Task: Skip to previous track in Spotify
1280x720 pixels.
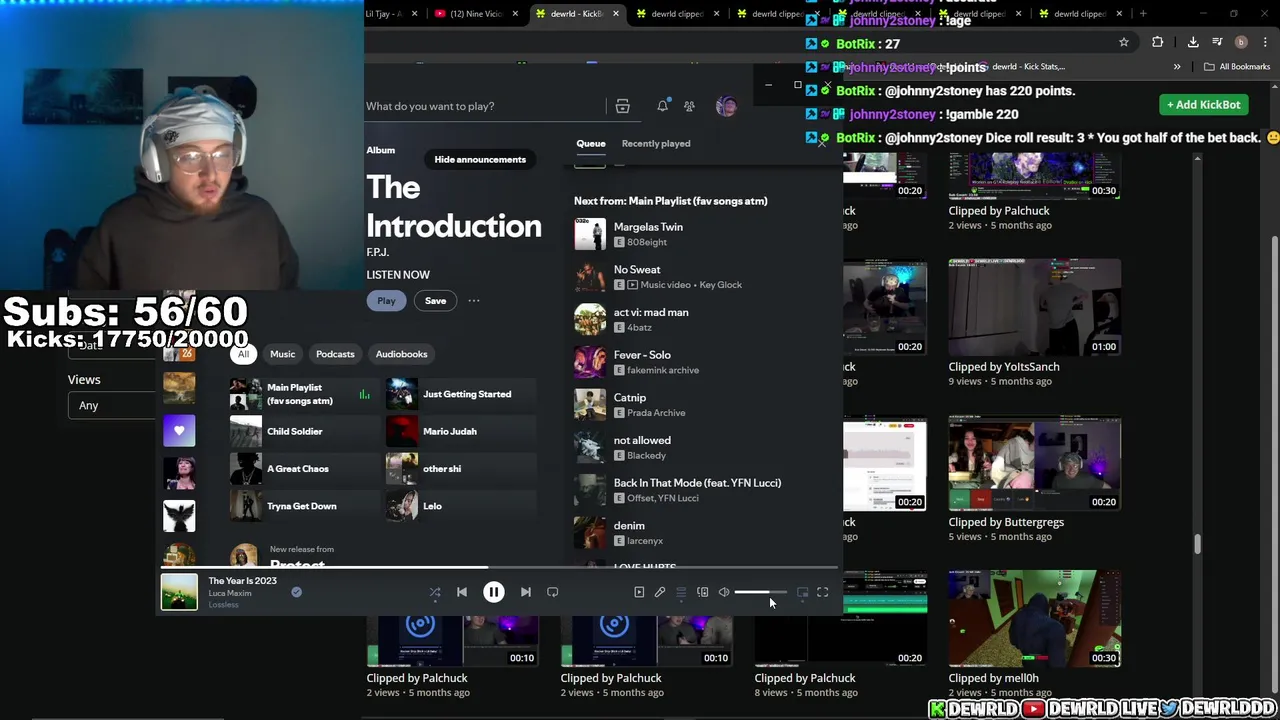Action: 462,592
